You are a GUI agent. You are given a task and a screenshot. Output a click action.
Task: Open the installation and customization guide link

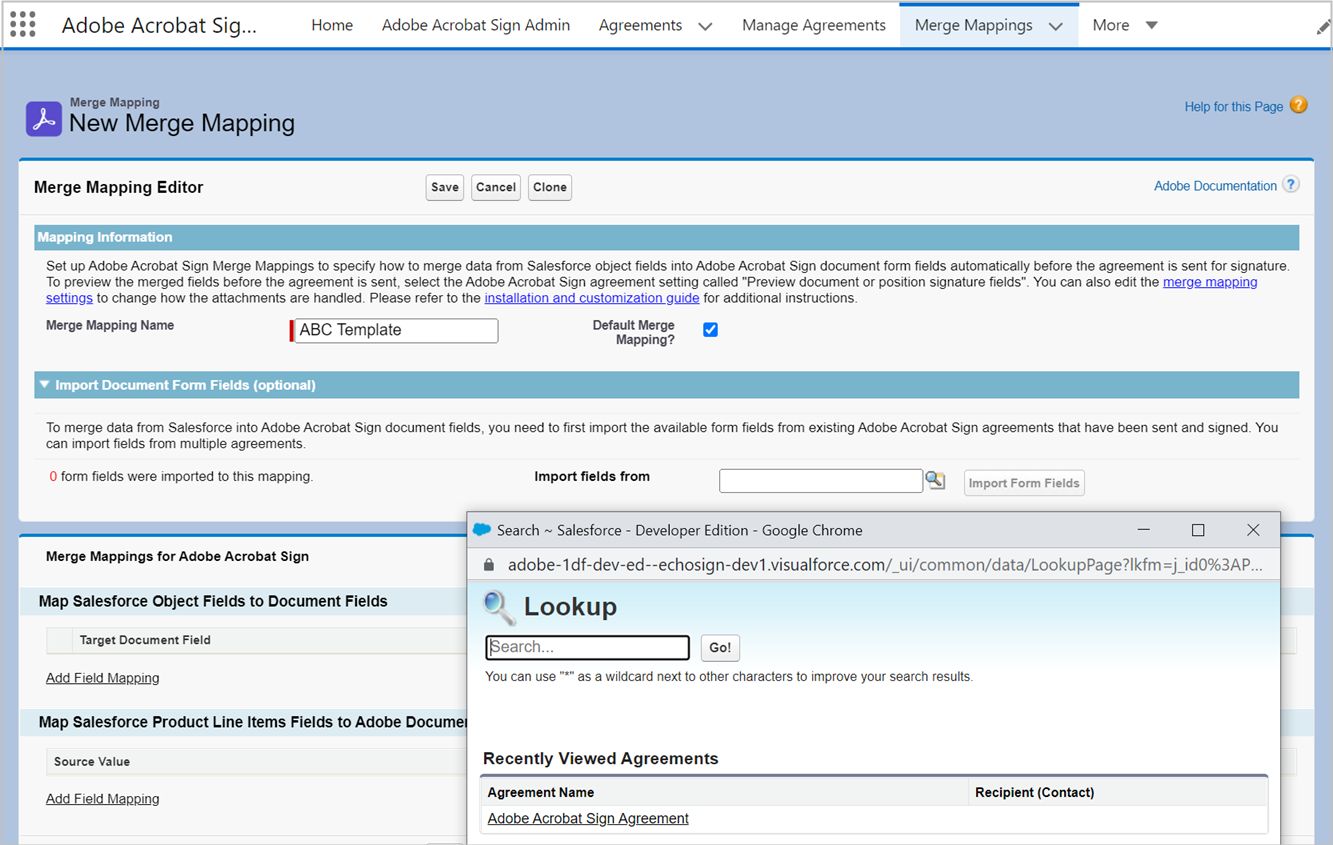click(592, 298)
